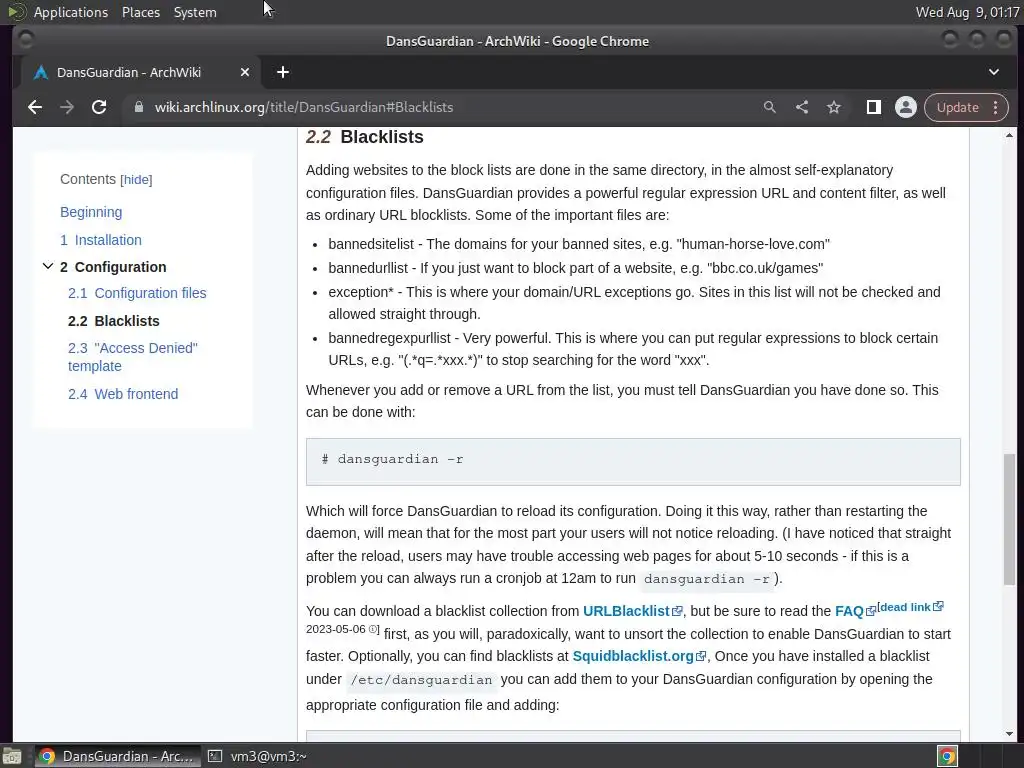Screen dimensions: 1024x768
Task: Reload the DansGuardian wiki page
Action: tap(99, 107)
